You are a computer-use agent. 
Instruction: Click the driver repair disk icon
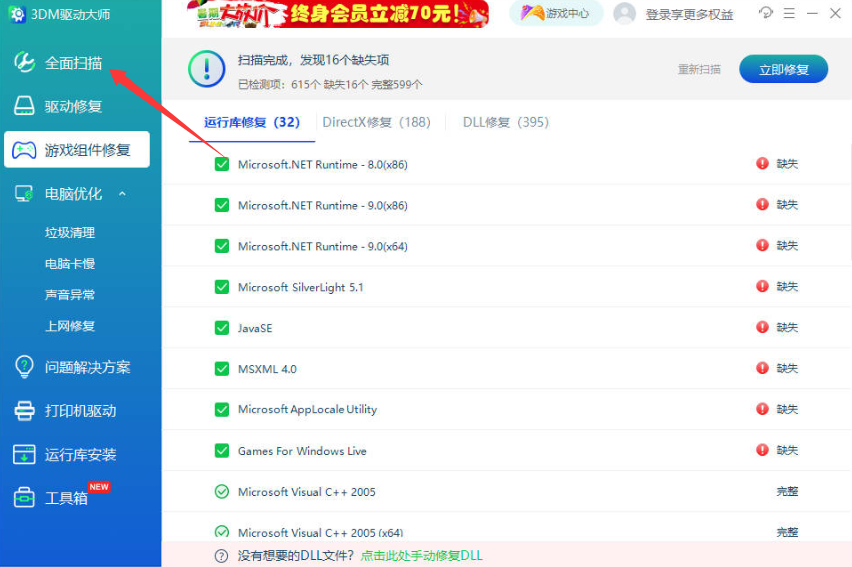tap(24, 106)
